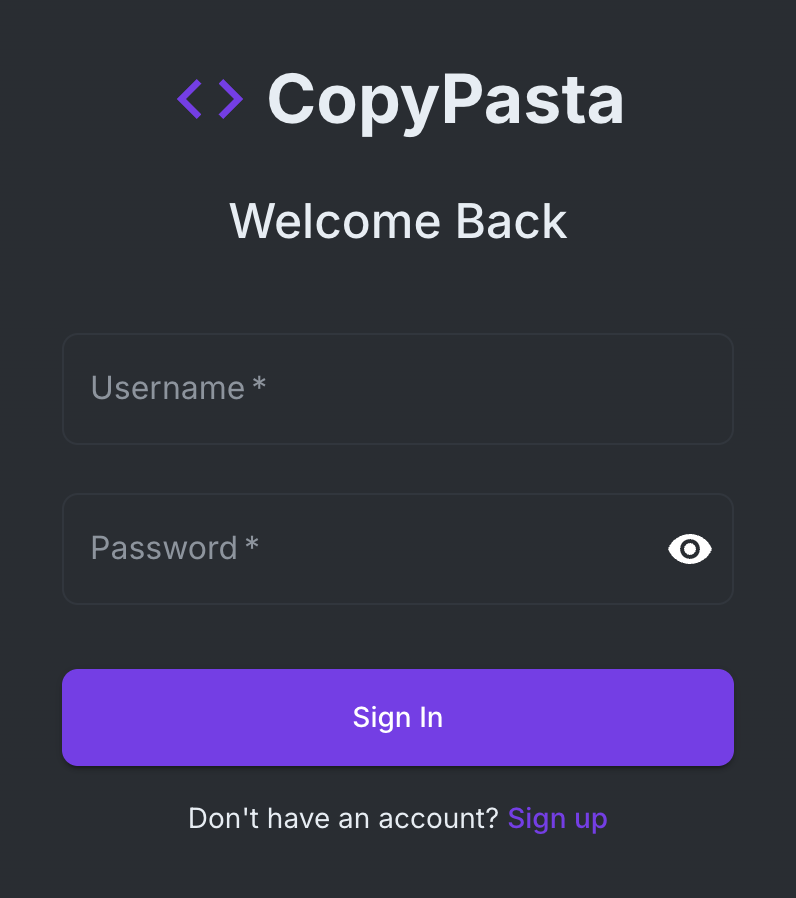This screenshot has height=898, width=796.
Task: Click the Welcome Back heading
Action: pyautogui.click(x=398, y=221)
